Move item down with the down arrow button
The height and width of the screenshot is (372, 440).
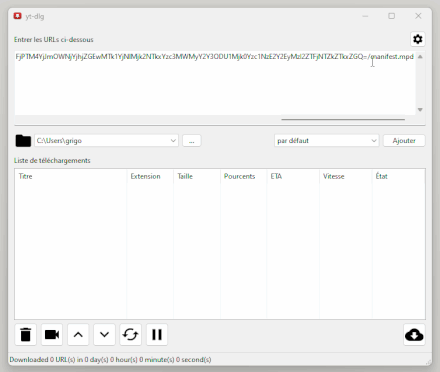pos(104,334)
